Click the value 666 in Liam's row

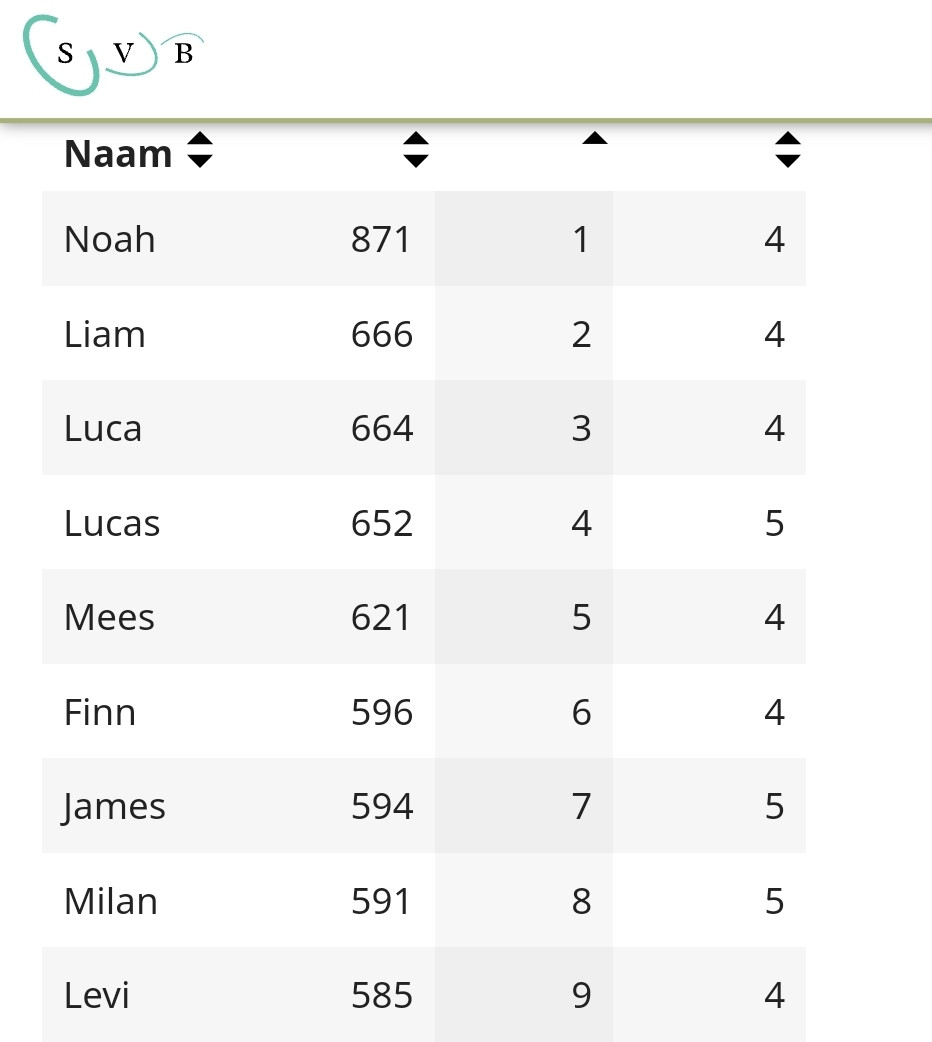pos(382,334)
